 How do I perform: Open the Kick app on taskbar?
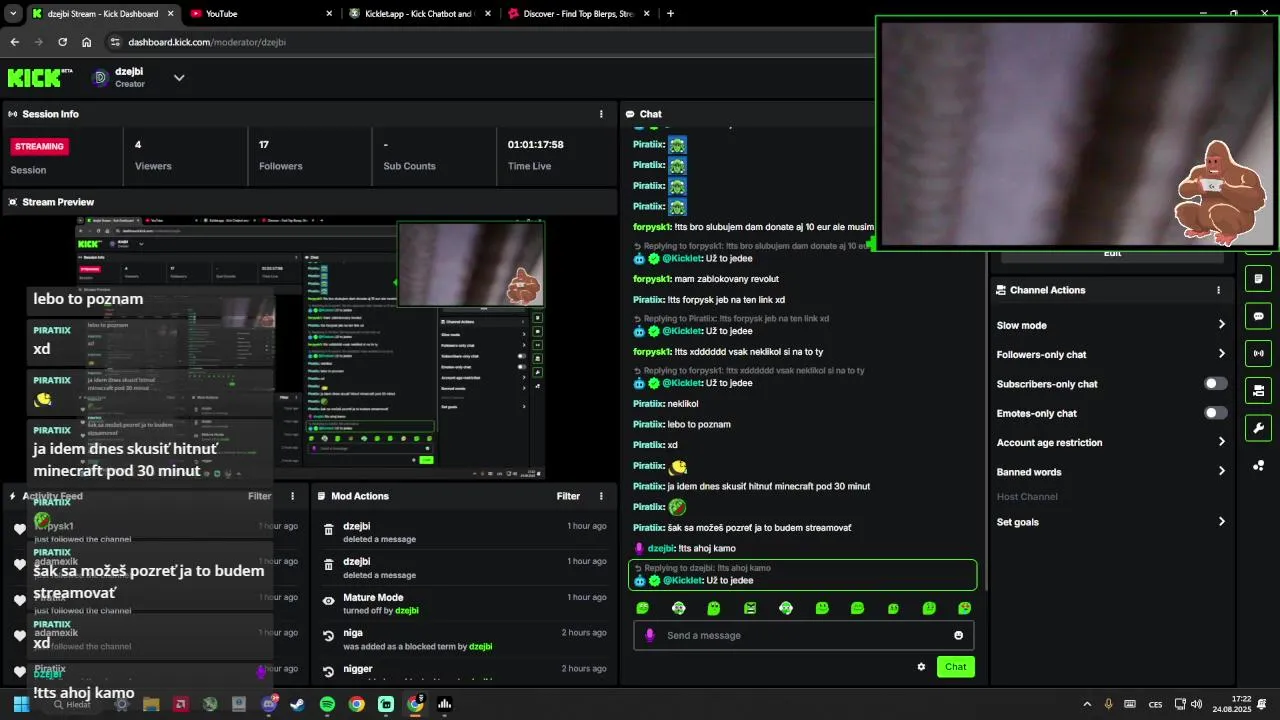coord(386,704)
